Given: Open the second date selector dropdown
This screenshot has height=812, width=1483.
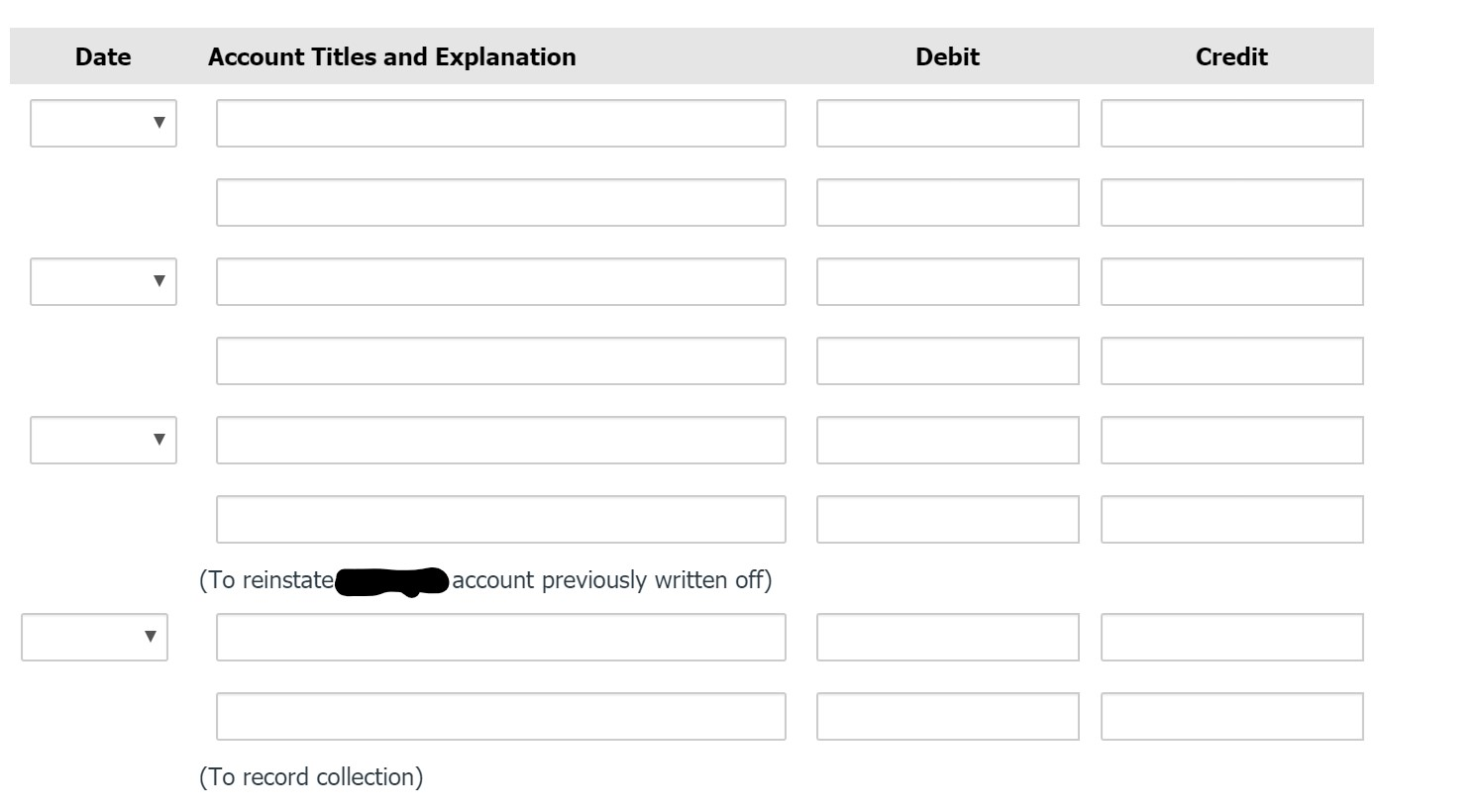Looking at the screenshot, I should 103,281.
